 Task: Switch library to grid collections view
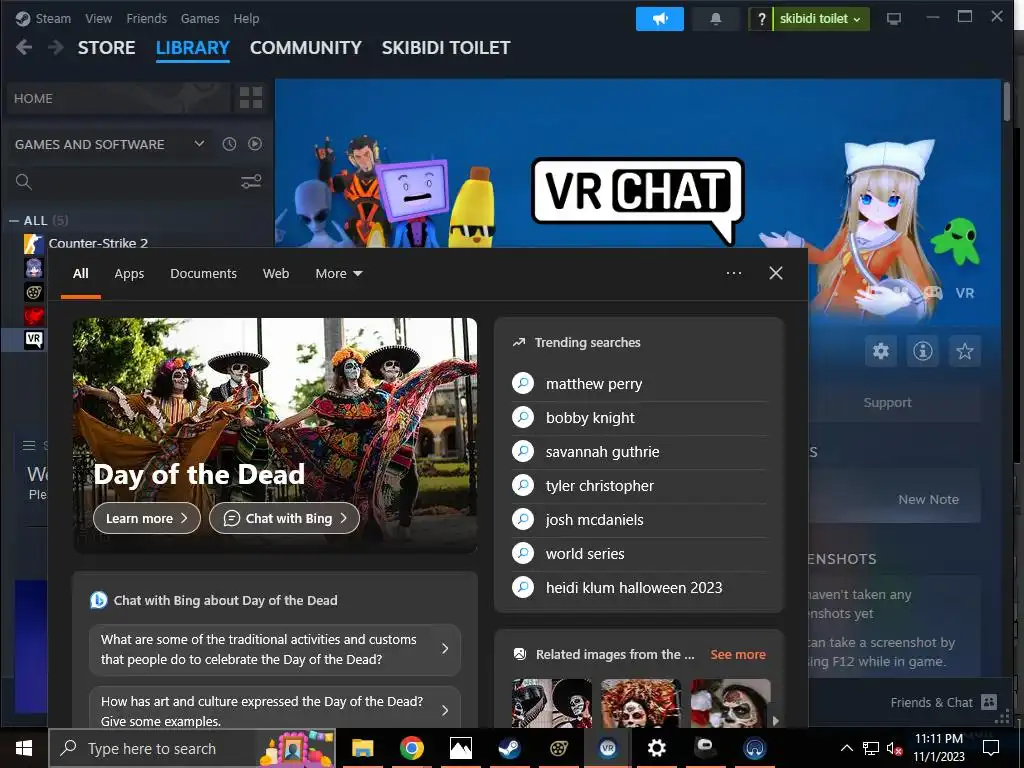tap(251, 98)
